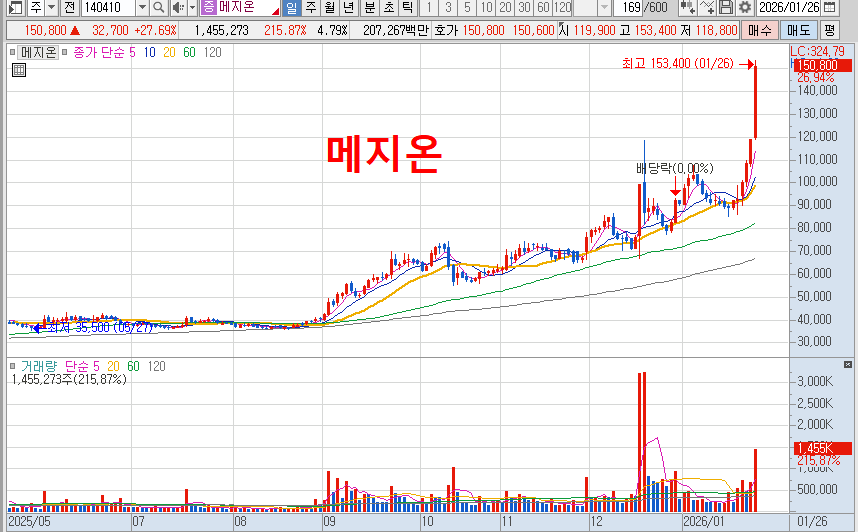Click the 매도 sell button

tap(798, 30)
